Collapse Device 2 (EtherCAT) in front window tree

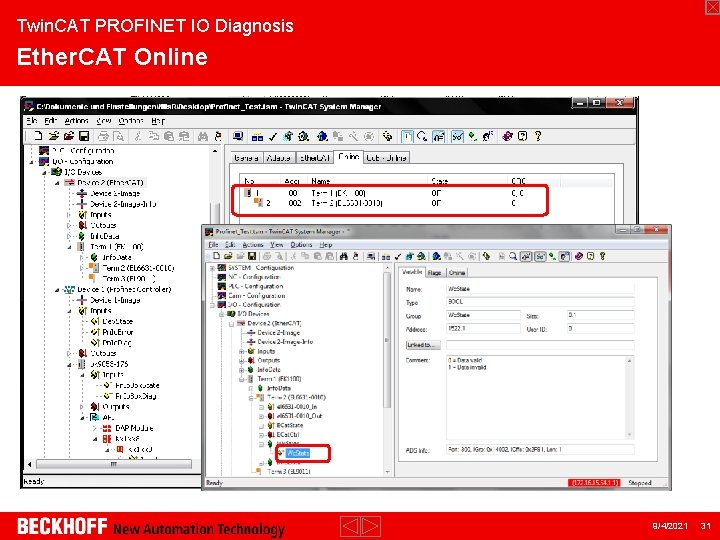pos(231,324)
